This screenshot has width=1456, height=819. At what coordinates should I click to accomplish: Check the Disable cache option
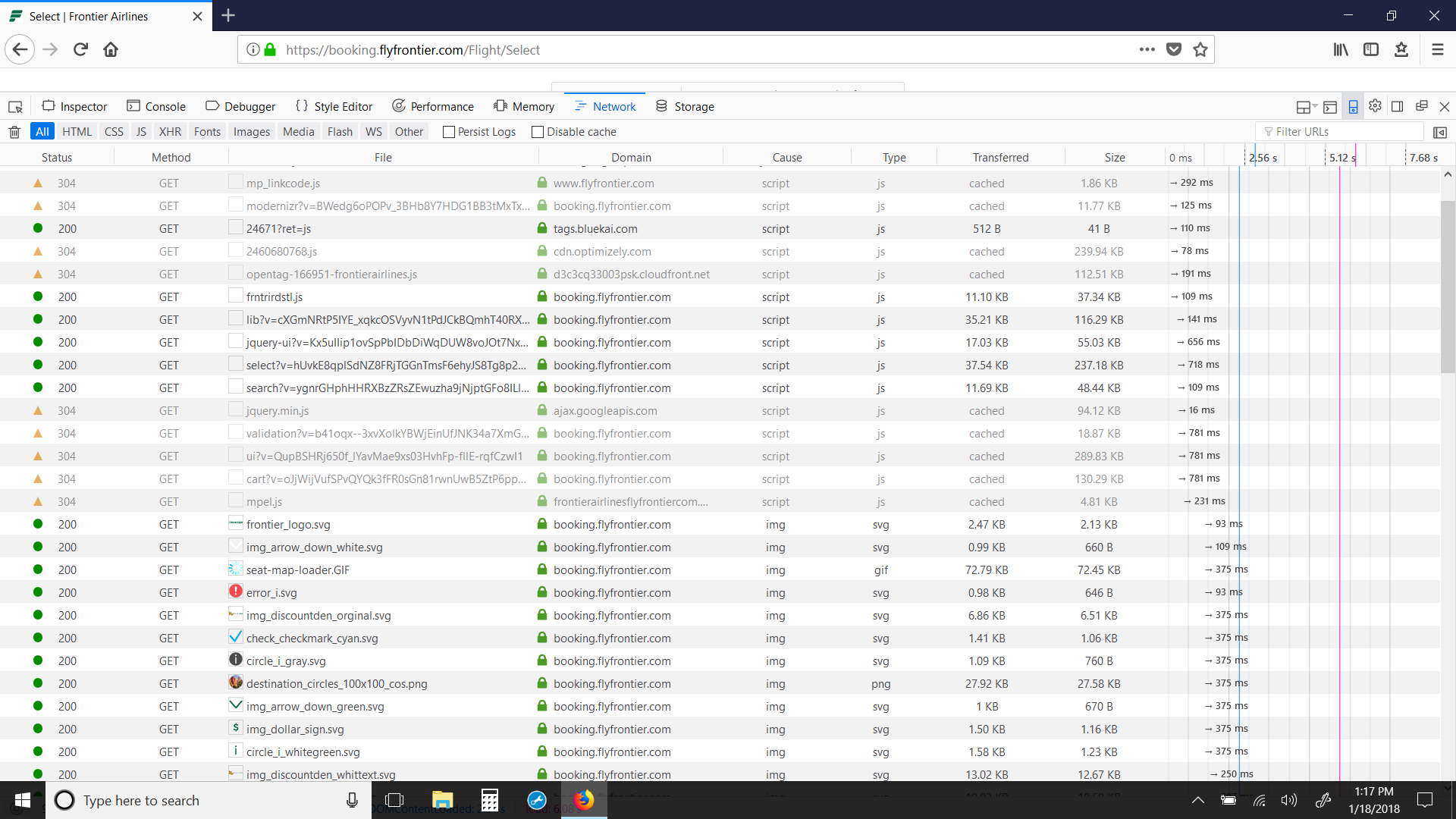(538, 132)
